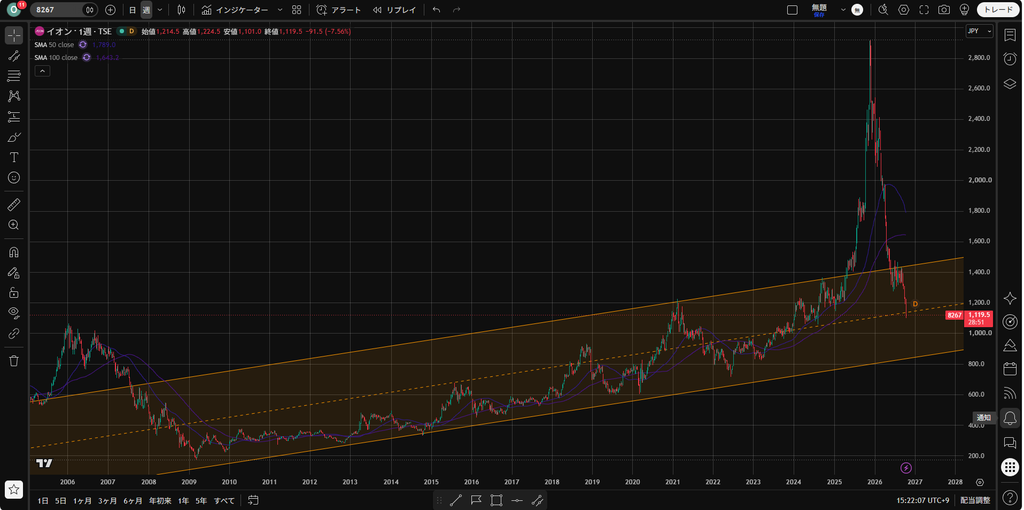Screen dimensions: 1024x510
Task: Click compare or add symbol plus icon
Action: (x=110, y=10)
